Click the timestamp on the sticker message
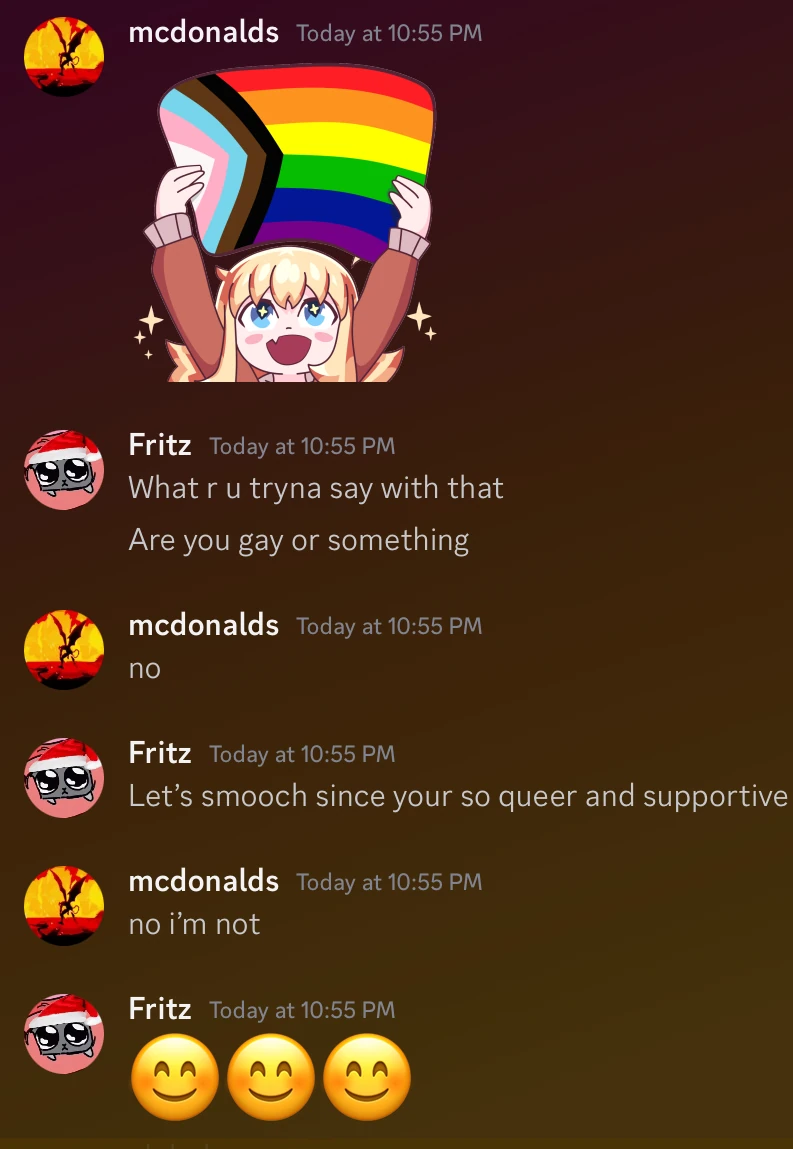The image size is (793, 1149). [x=389, y=33]
